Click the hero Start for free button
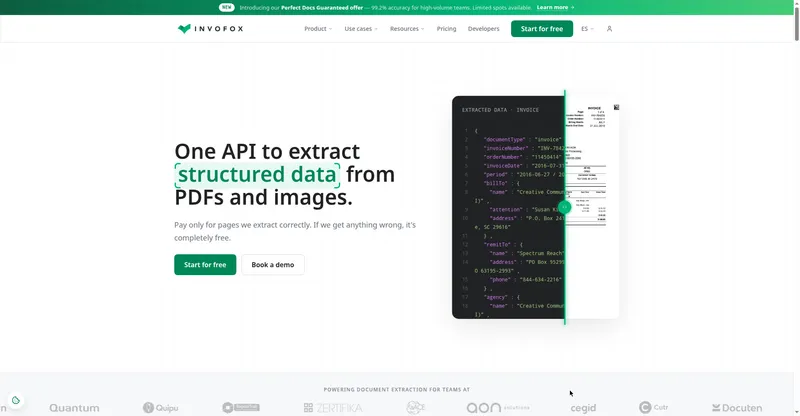Screen dimensions: 800x416 pos(205,264)
